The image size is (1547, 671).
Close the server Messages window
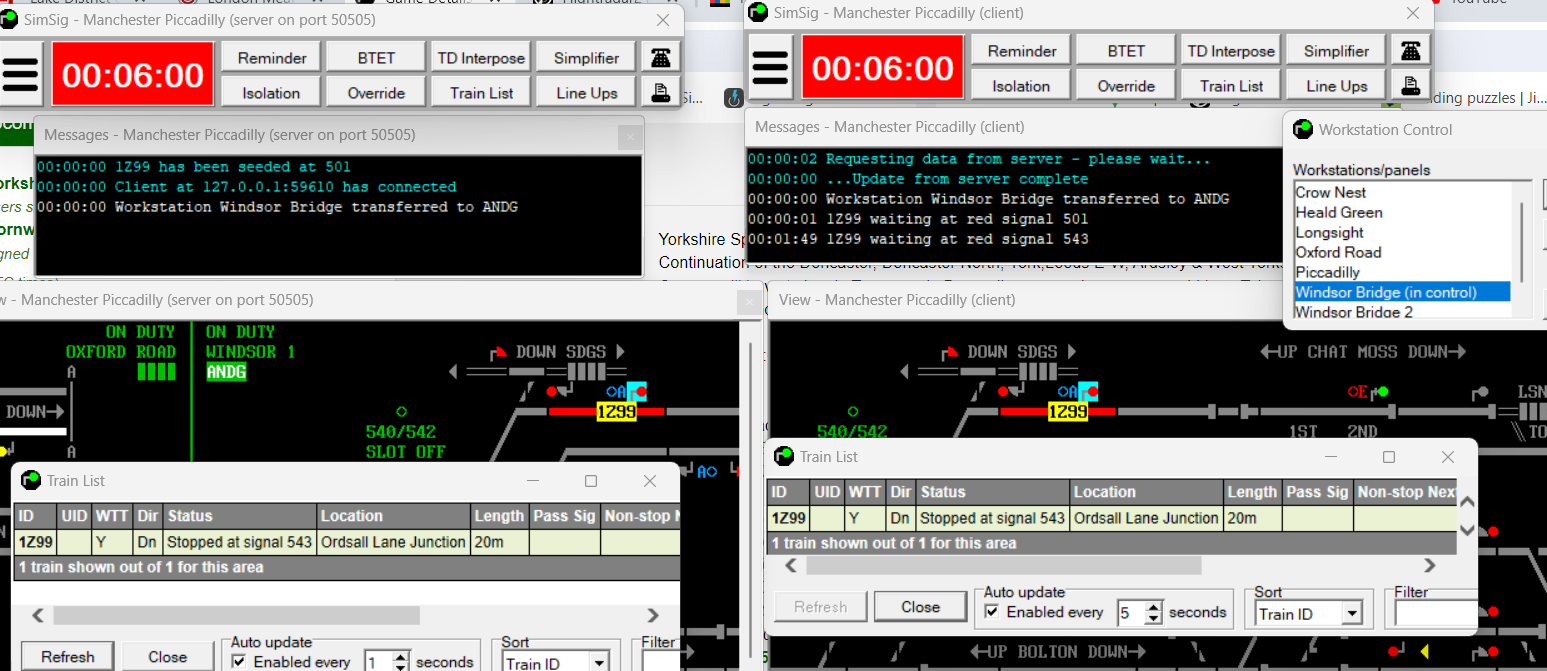click(x=629, y=135)
